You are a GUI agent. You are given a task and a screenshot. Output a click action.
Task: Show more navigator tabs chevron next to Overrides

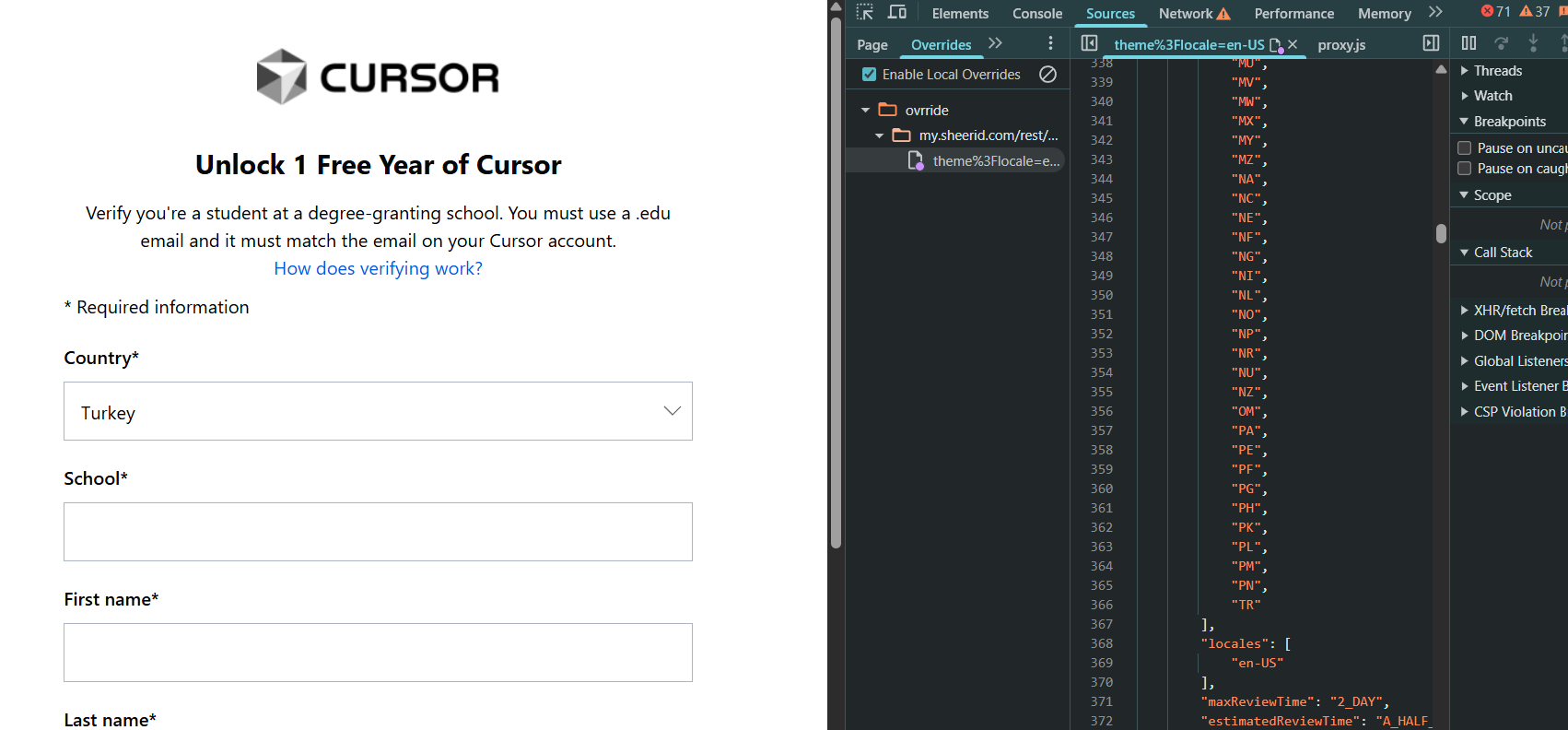click(995, 43)
